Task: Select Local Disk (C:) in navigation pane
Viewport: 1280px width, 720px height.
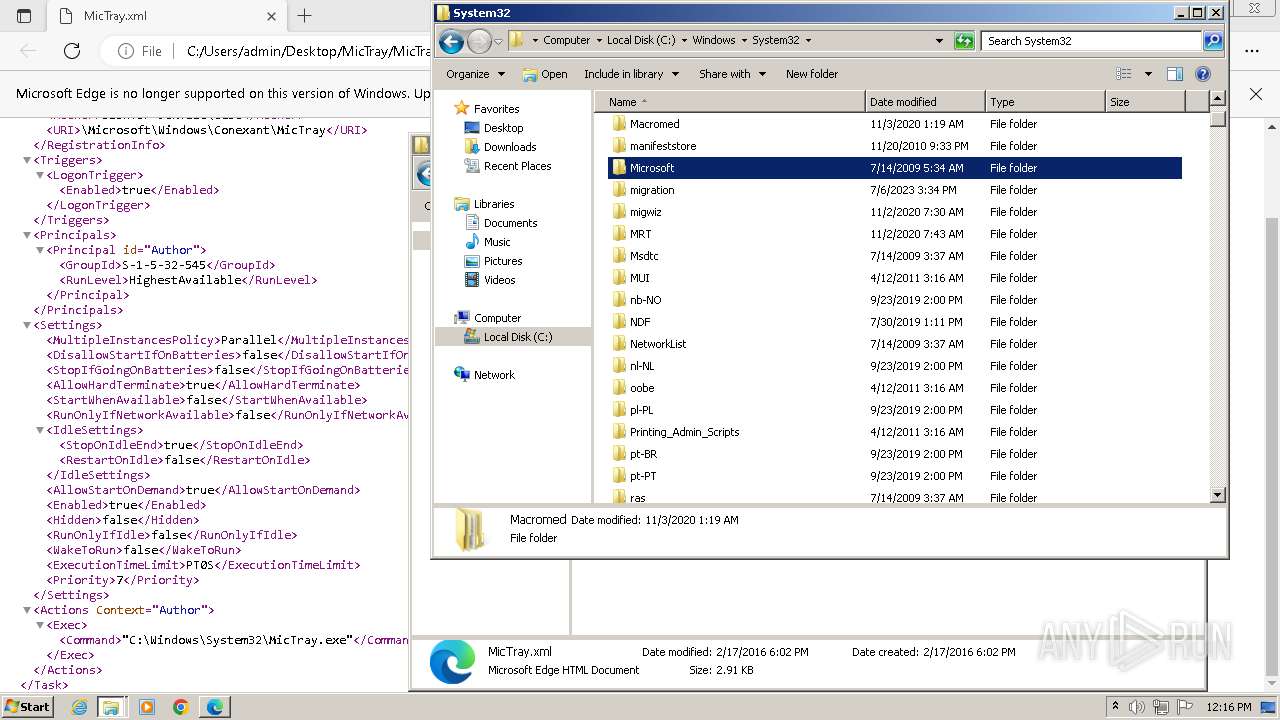Action: coord(517,337)
